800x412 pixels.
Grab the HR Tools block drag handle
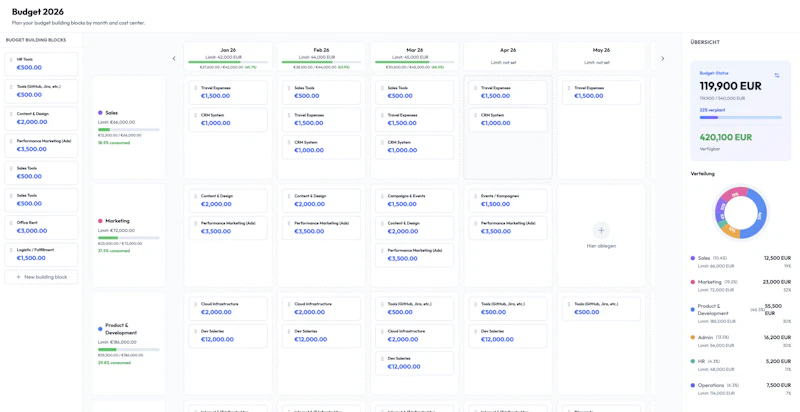point(11,59)
